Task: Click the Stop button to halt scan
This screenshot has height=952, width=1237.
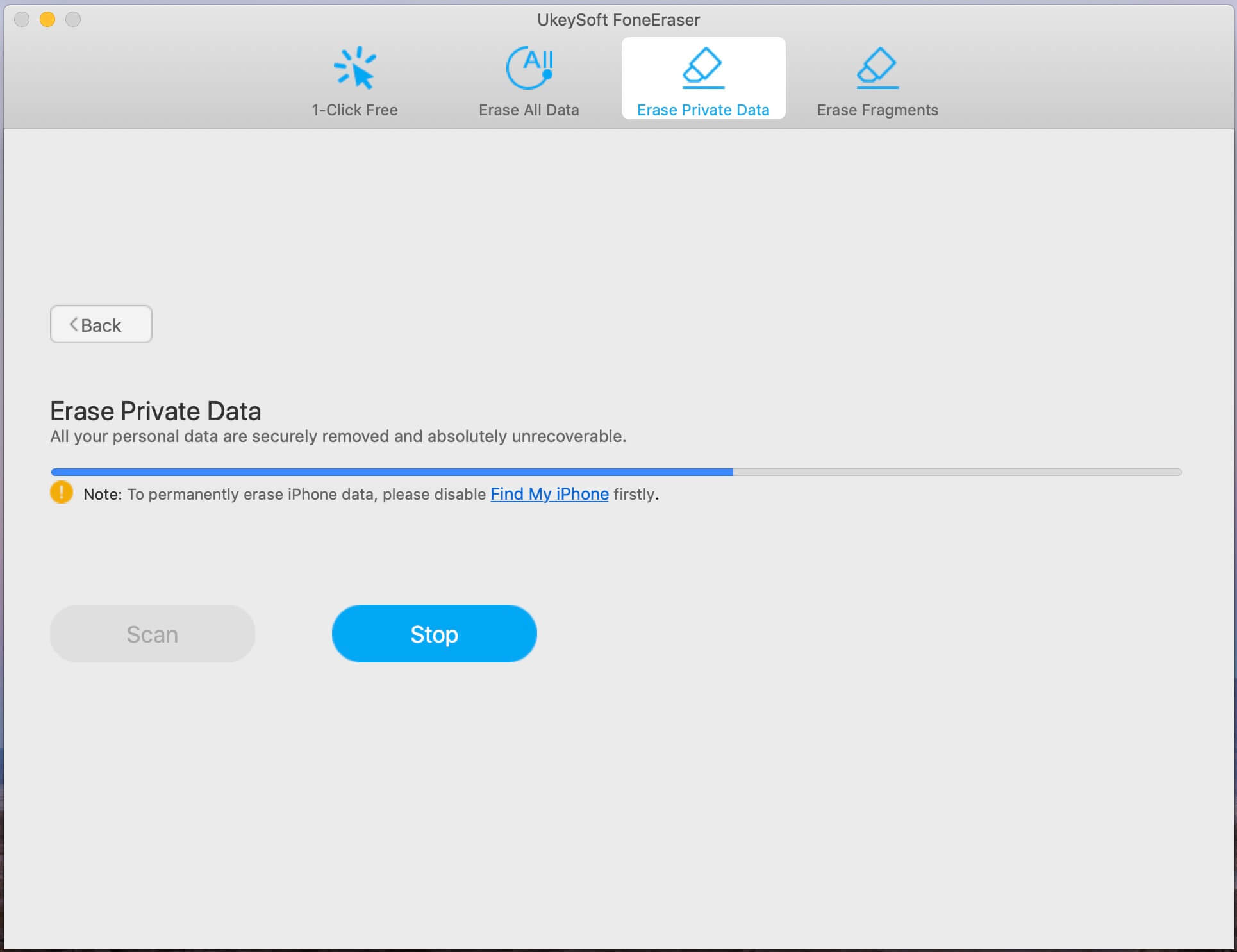Action: pyautogui.click(x=434, y=634)
